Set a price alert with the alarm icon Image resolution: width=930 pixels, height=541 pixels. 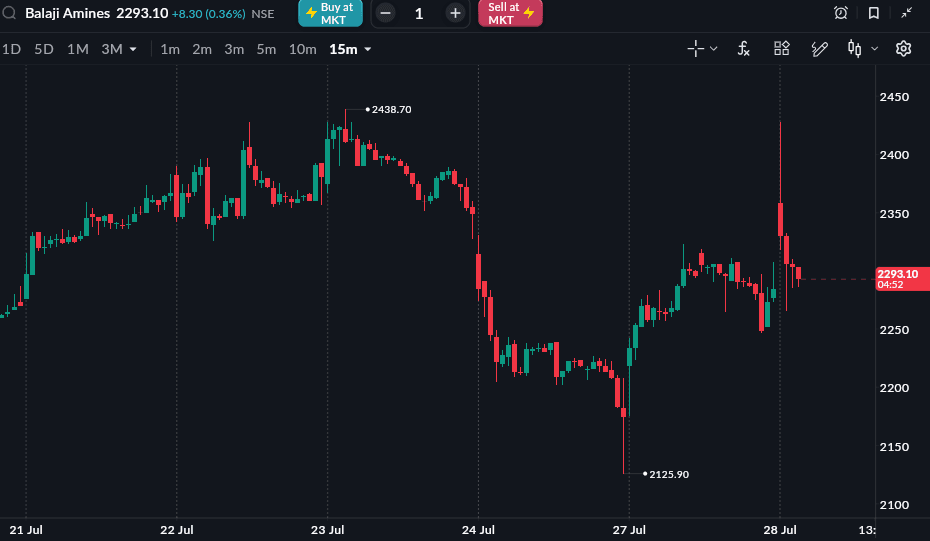coord(840,12)
